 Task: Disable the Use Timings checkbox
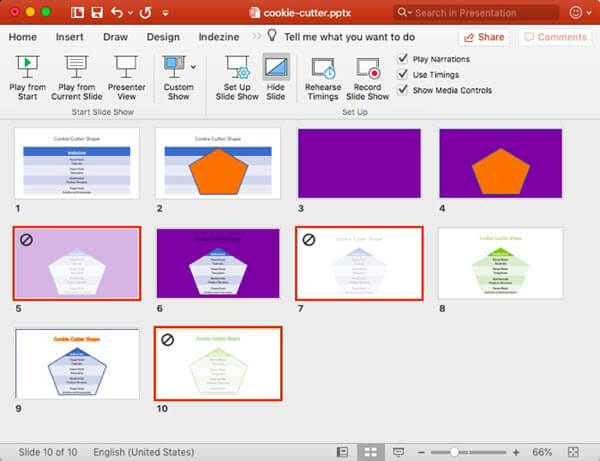[403, 74]
